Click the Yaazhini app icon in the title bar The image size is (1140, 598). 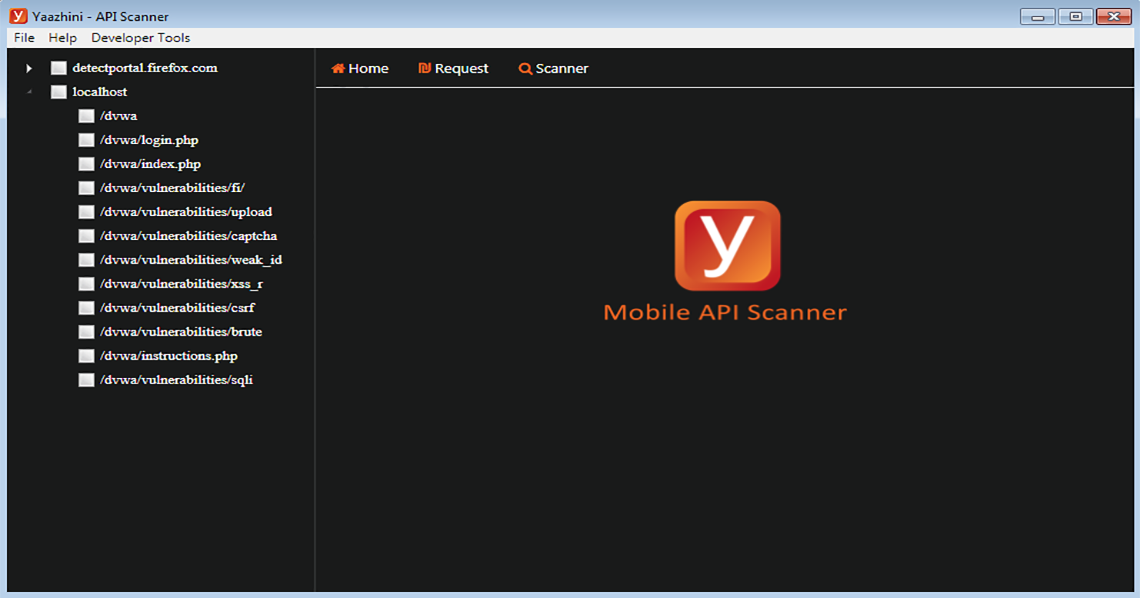click(x=18, y=16)
